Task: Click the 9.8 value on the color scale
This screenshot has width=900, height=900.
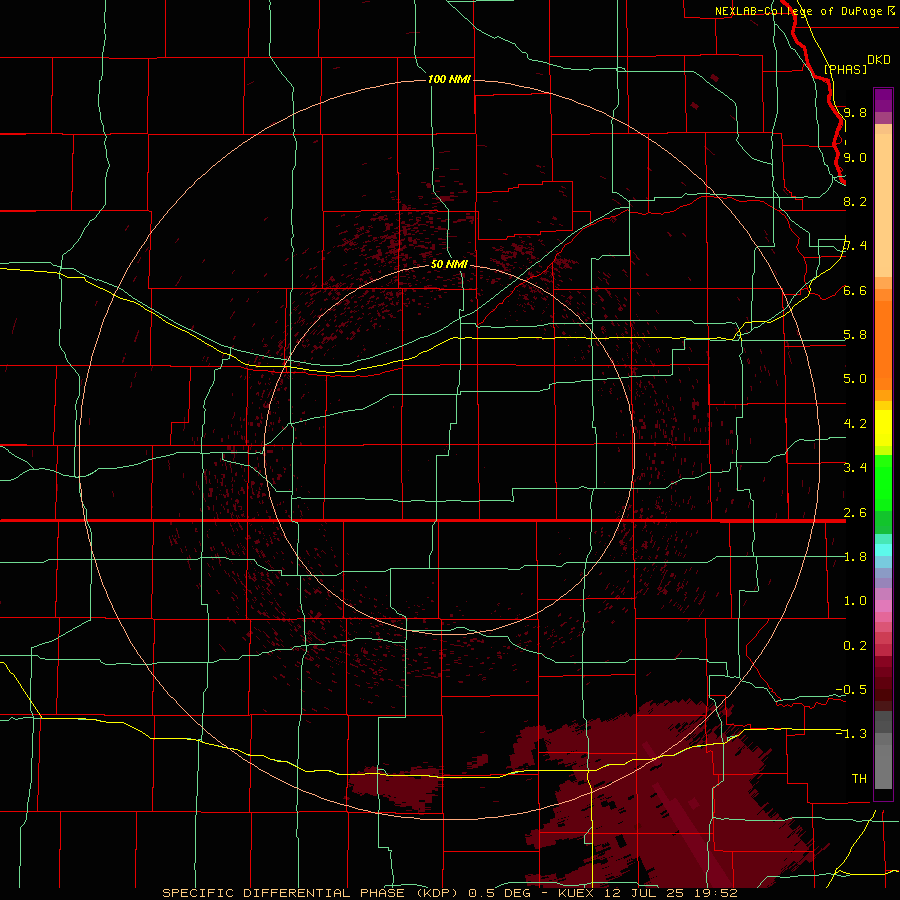Action: 855,112
